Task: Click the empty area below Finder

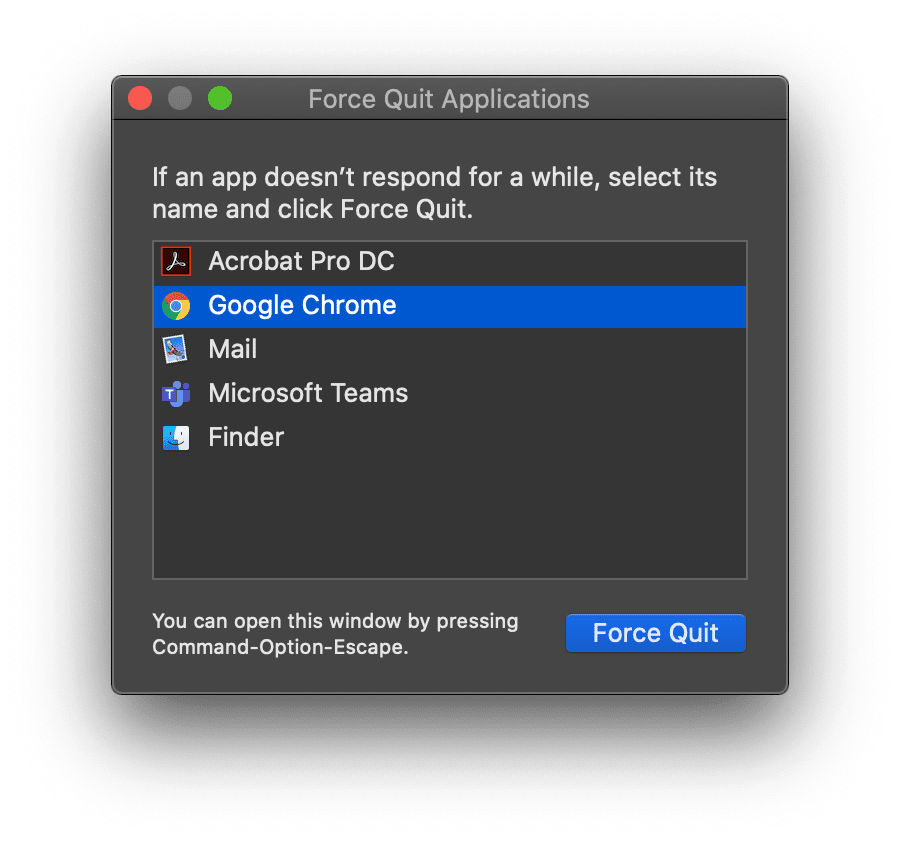Action: click(449, 510)
